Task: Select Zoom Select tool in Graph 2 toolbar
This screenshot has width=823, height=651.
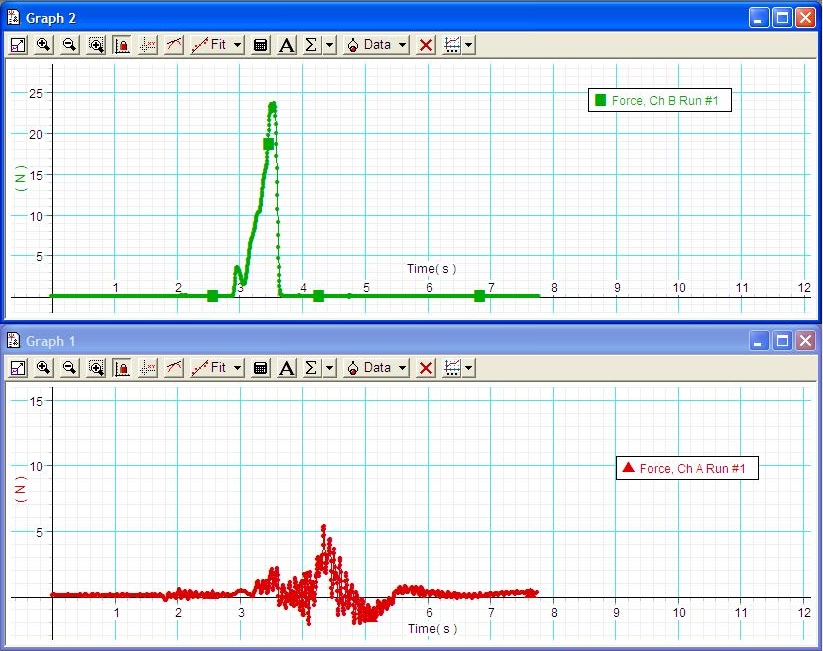Action: coord(96,45)
